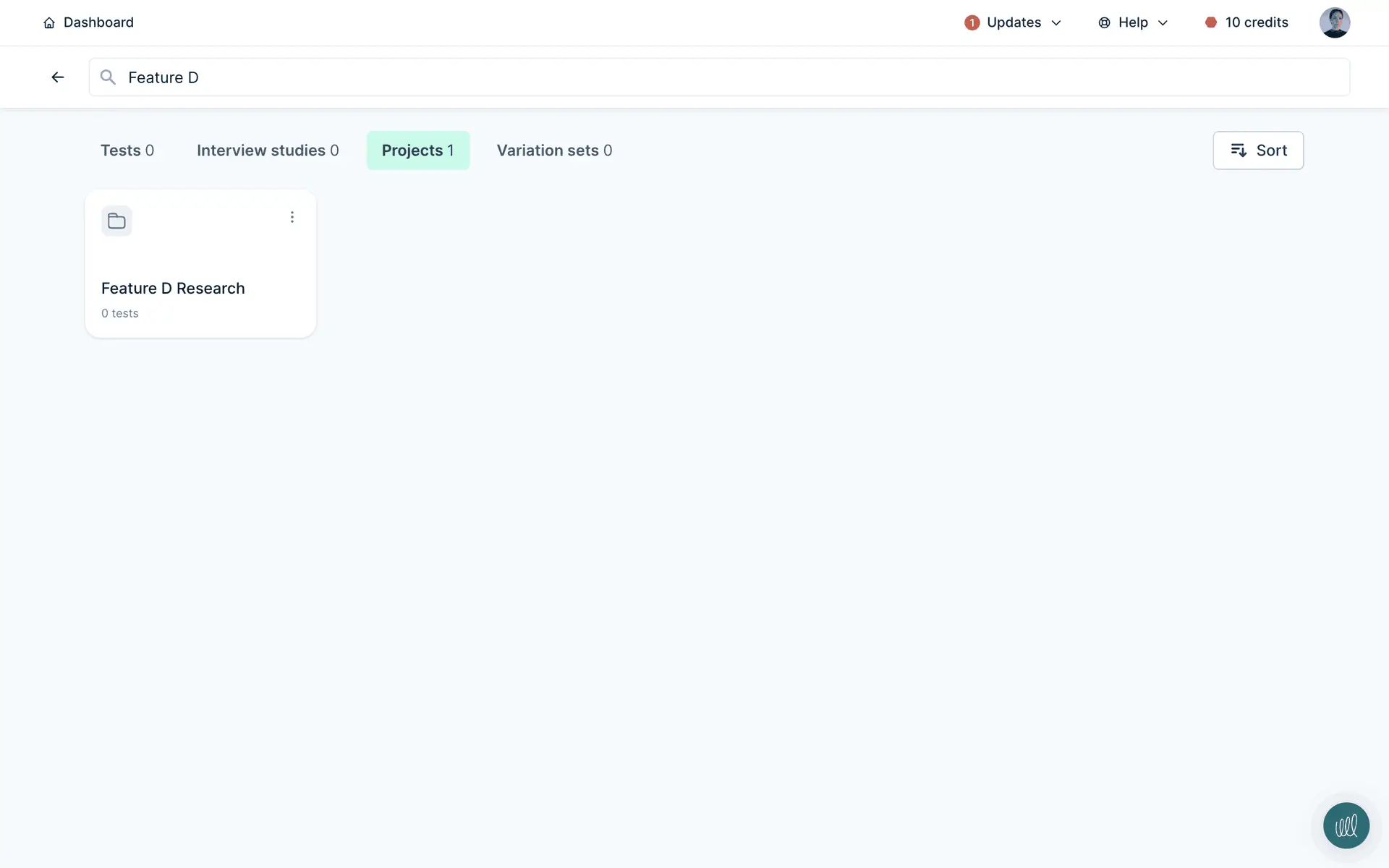
Task: Click the home icon beside Dashboard
Action: pos(49,23)
